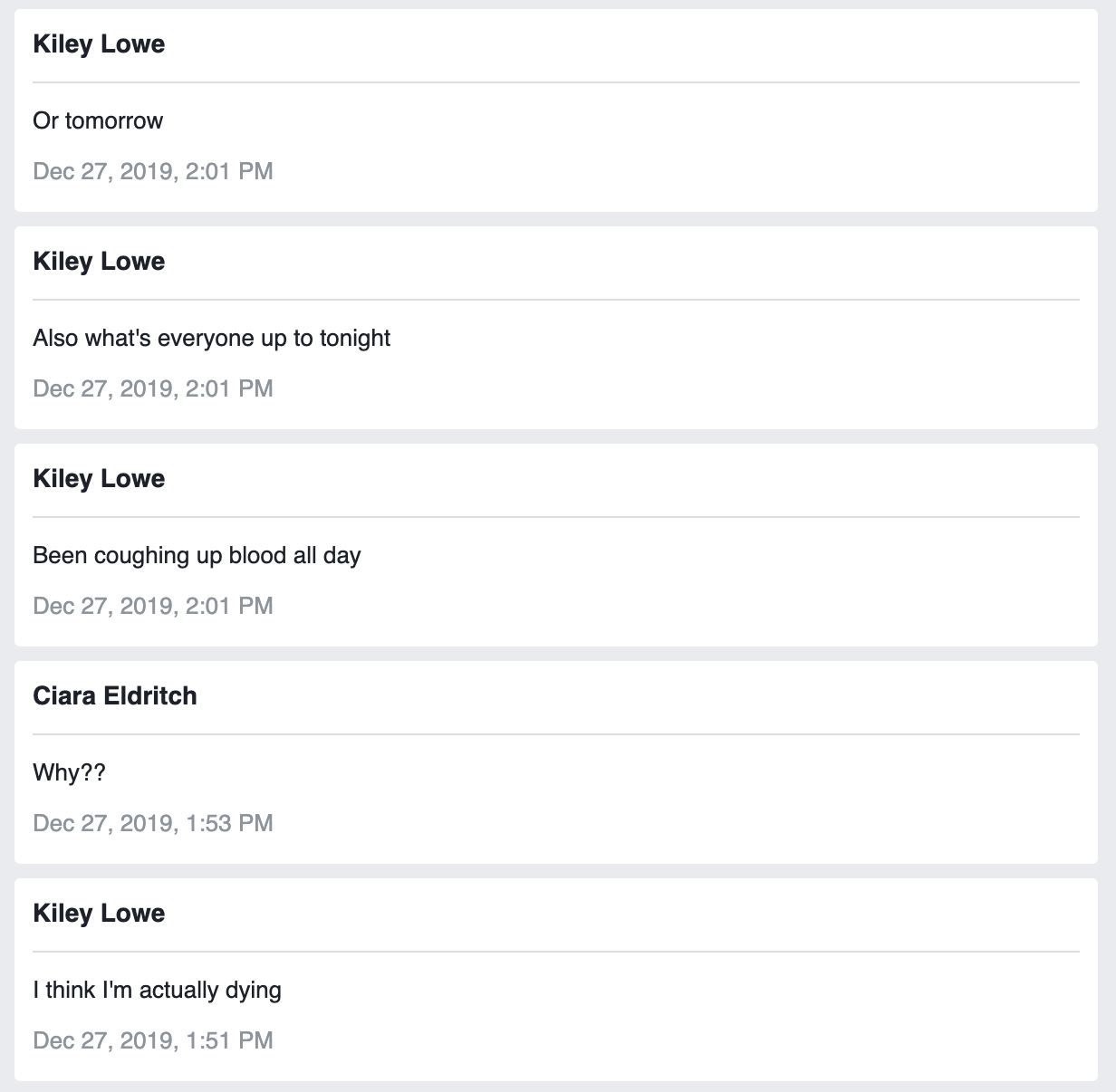1116x1092 pixels.
Task: Click divider line above "Been coughing up blood"
Action: click(556, 517)
